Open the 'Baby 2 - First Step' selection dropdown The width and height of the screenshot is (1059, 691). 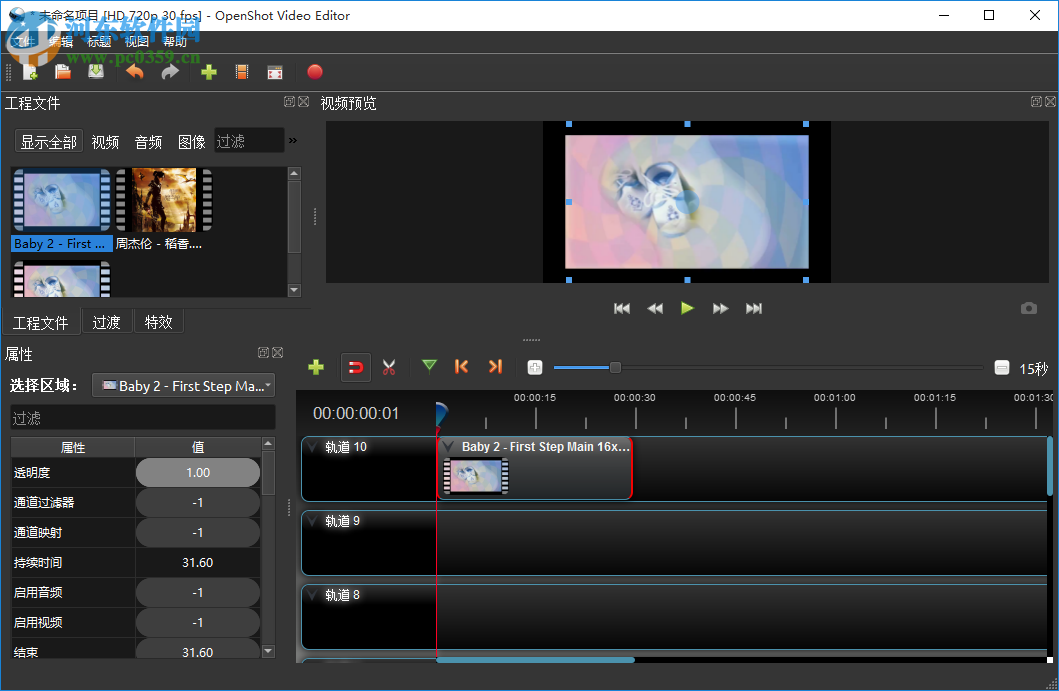[x=183, y=385]
